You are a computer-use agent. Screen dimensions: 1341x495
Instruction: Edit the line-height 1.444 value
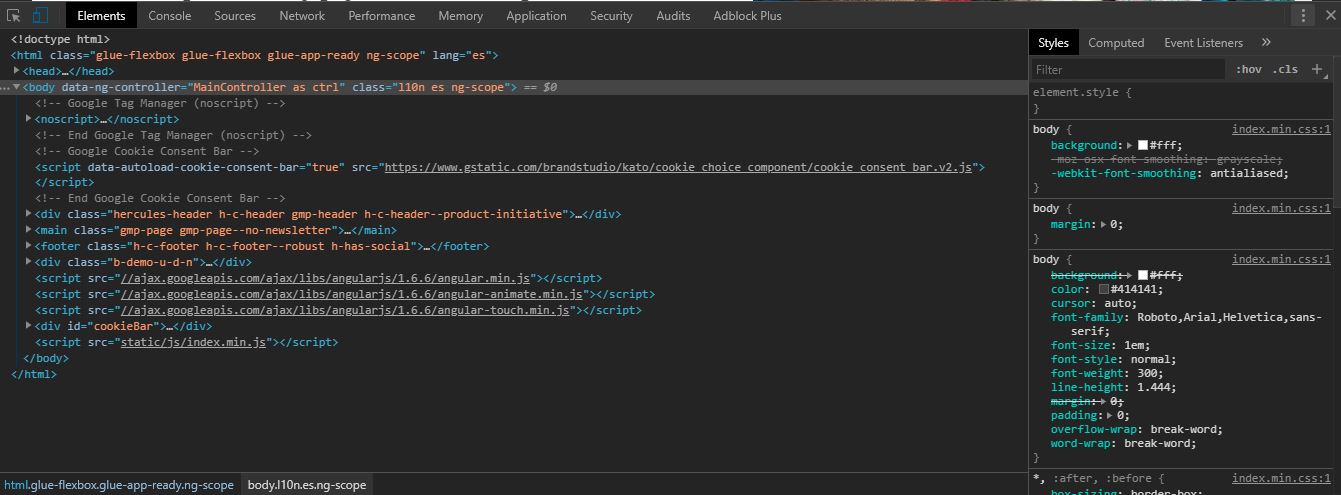1156,387
